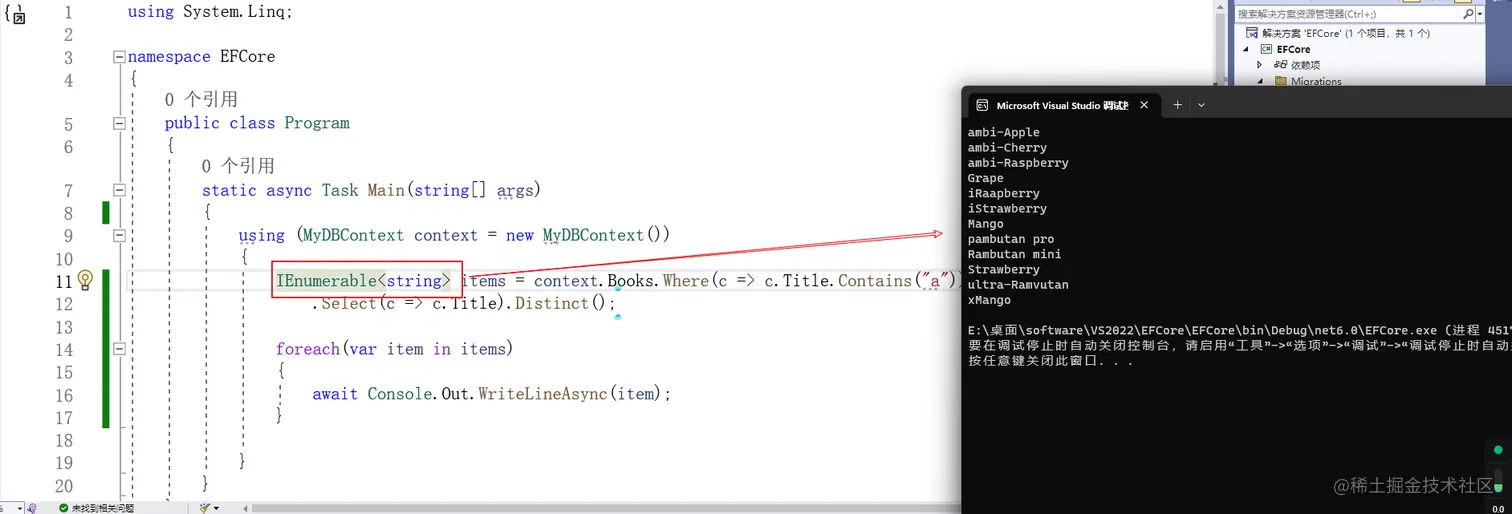Viewport: 1512px width, 514px height.
Task: Click 'ambi-Apple' in console output
Action: tap(1004, 132)
